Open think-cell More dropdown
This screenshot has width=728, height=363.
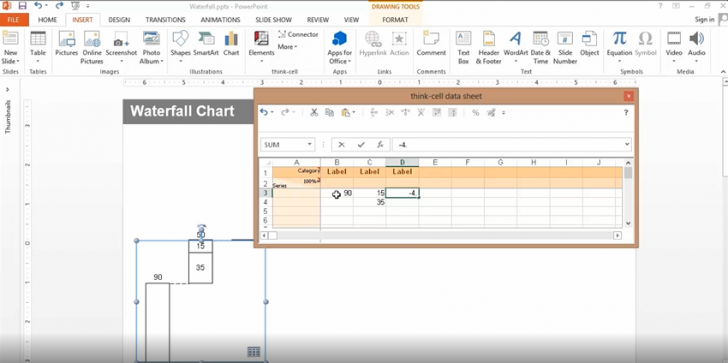pos(287,47)
